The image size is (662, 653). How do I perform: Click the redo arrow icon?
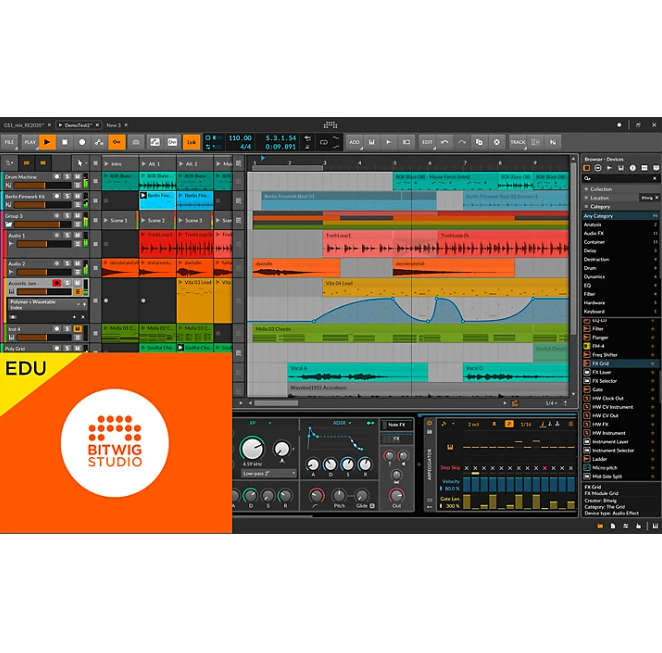point(462,142)
